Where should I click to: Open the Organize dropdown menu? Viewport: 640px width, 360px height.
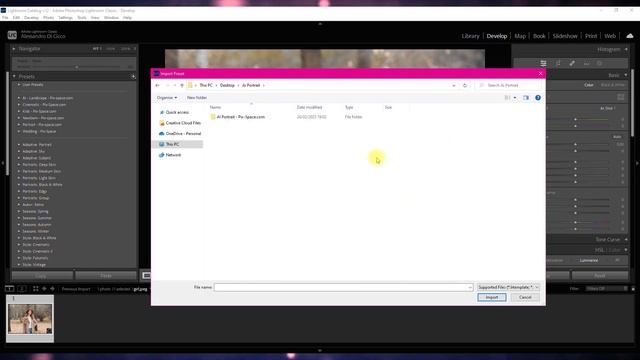pos(167,98)
